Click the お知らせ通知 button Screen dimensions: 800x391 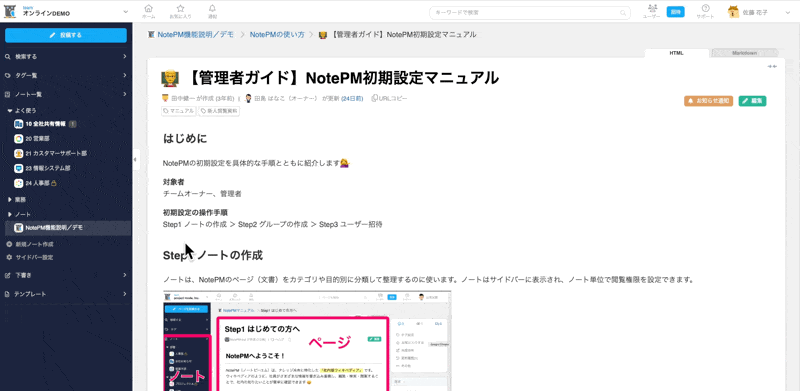click(x=708, y=101)
